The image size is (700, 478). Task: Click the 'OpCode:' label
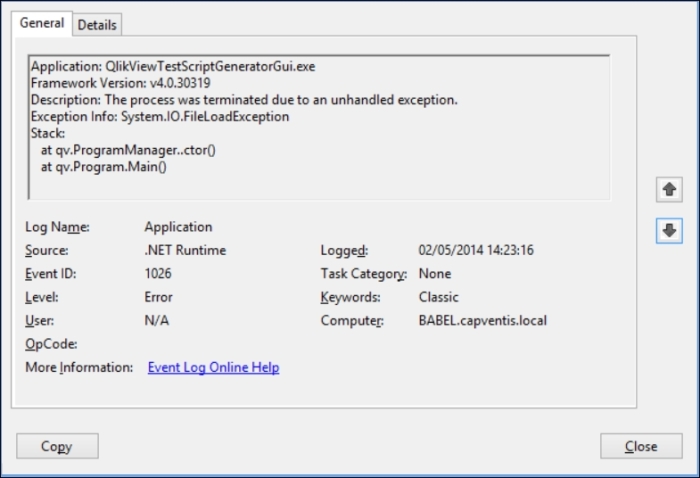[51, 344]
